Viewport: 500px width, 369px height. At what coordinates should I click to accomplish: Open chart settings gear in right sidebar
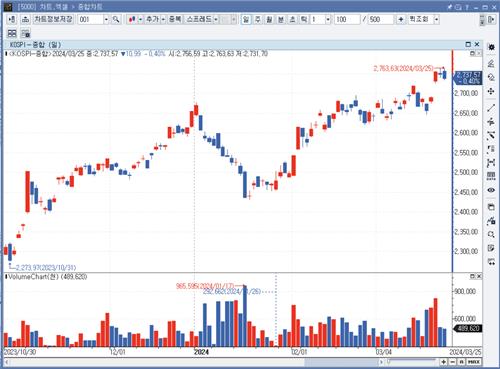(x=491, y=47)
